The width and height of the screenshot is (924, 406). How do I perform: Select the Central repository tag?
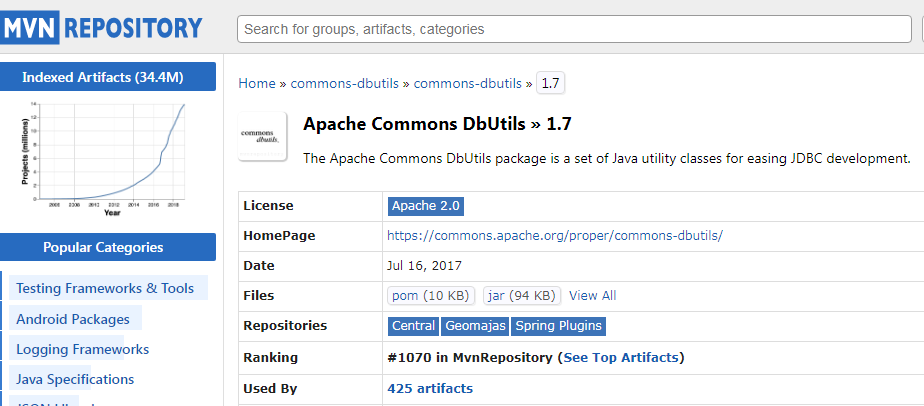click(x=413, y=326)
